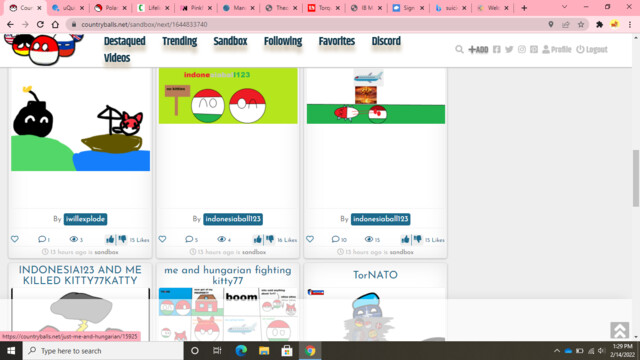Open the Twitter icon in header
640x360 pixels.
pos(509,49)
